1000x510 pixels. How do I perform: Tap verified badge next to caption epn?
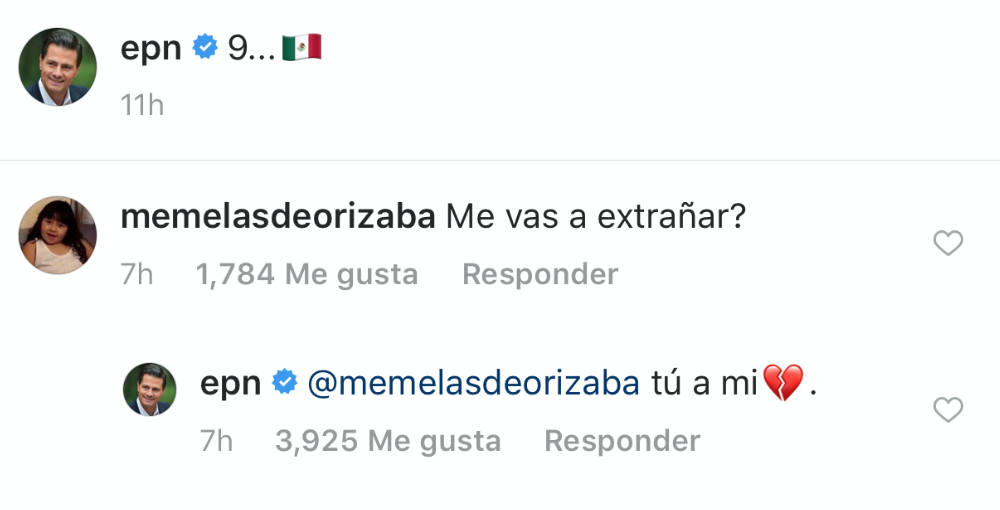click(205, 47)
